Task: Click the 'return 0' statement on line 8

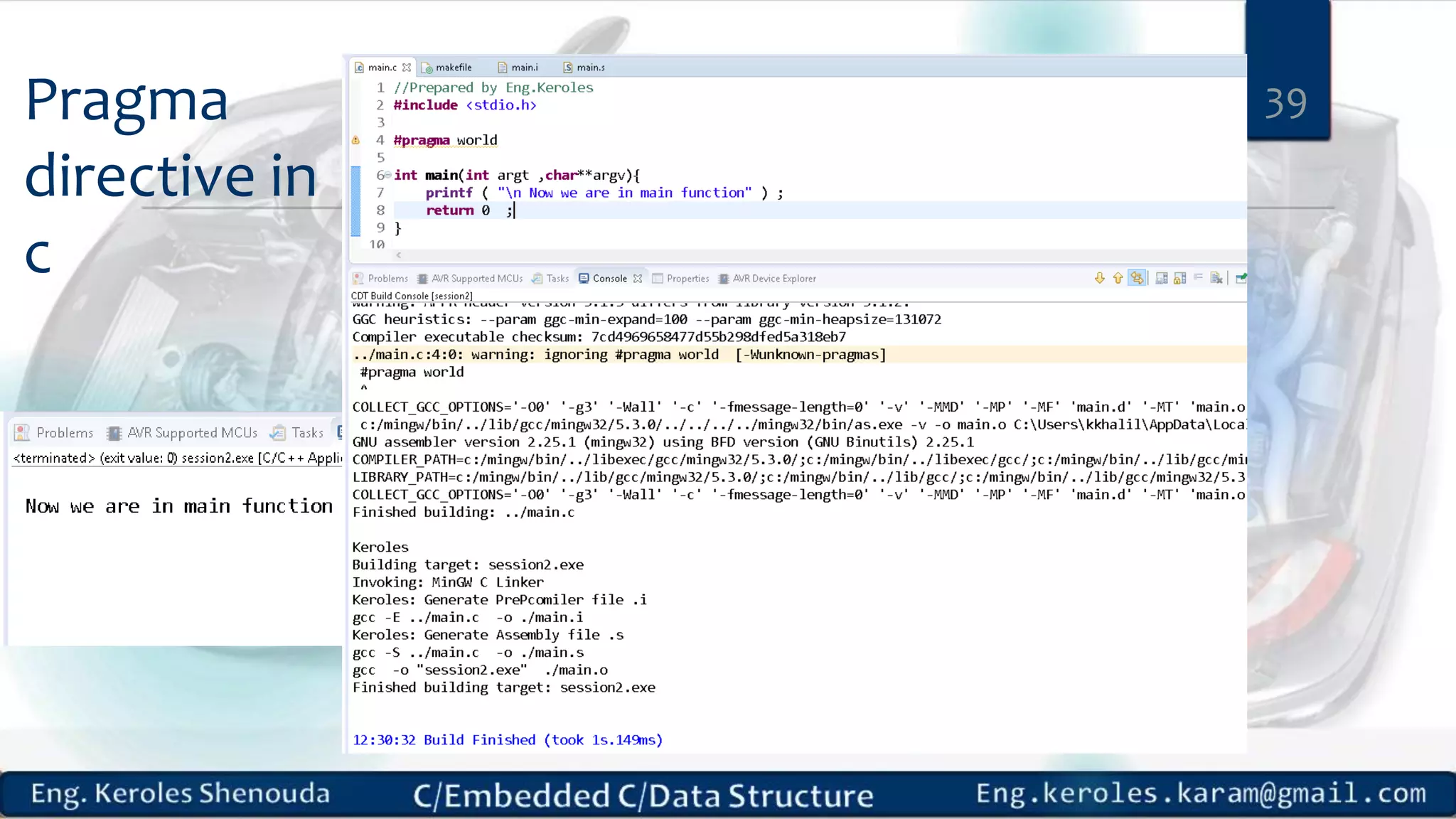Action: pyautogui.click(x=469, y=210)
